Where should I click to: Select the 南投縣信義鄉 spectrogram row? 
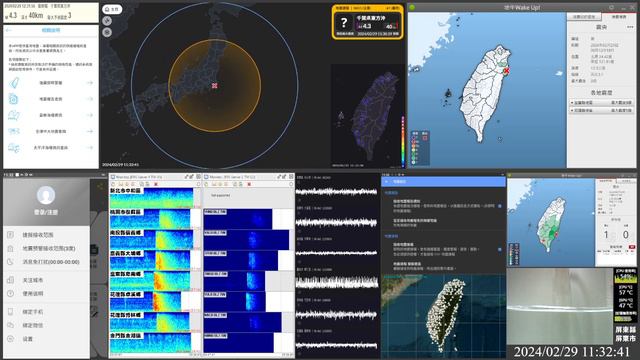tap(151, 240)
